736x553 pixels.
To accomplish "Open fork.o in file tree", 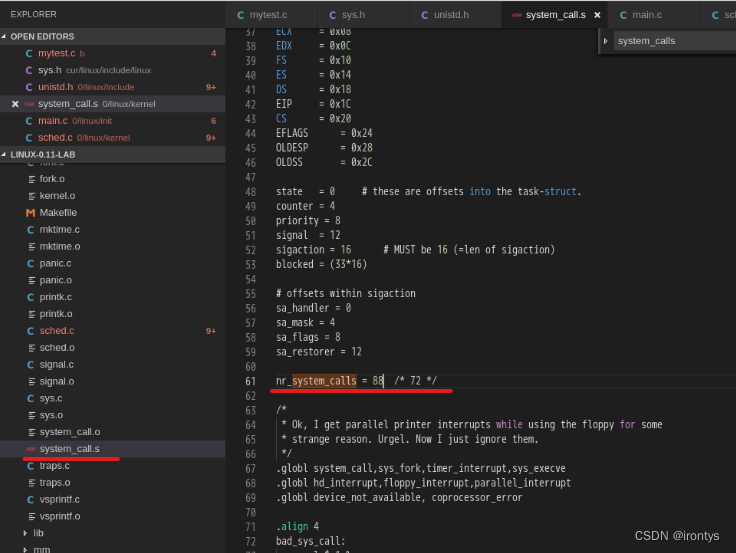I will pos(113,179).
